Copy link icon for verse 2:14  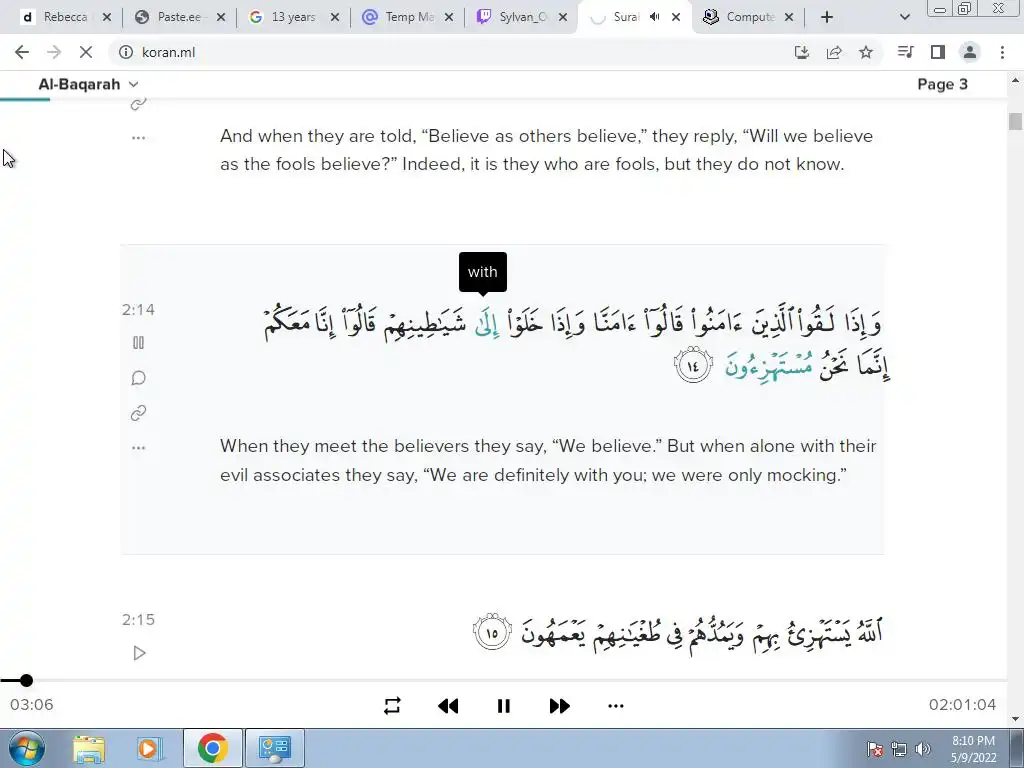pos(138,413)
